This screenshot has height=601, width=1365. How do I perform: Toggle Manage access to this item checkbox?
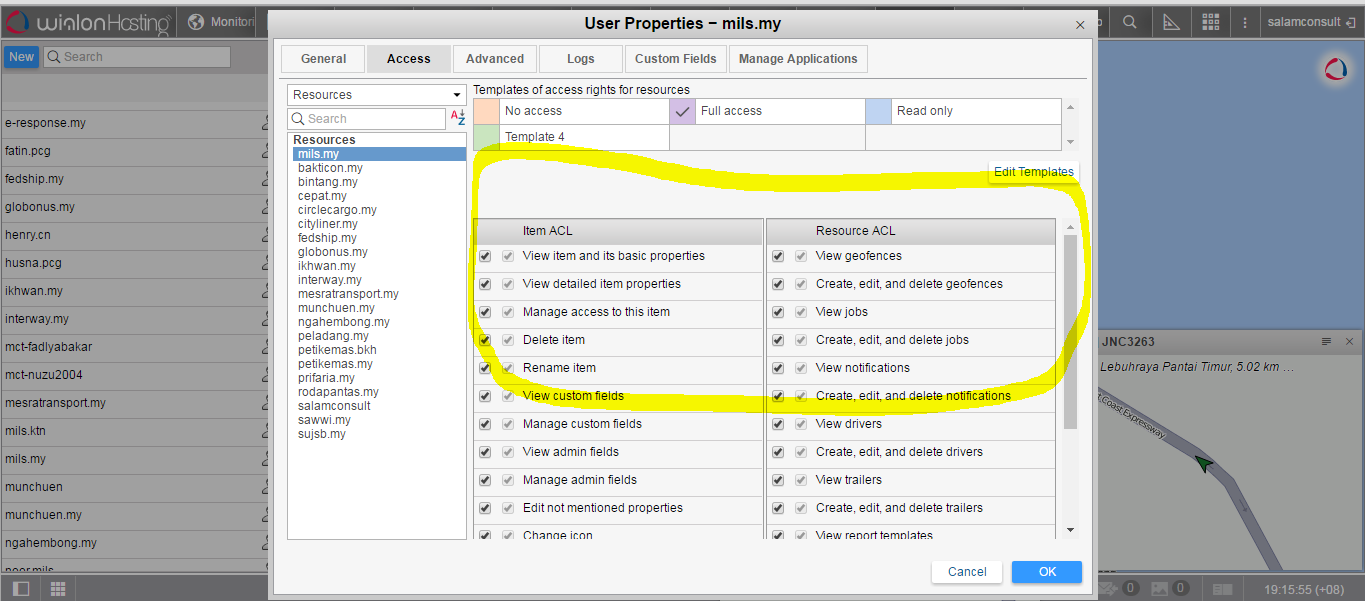(x=485, y=312)
